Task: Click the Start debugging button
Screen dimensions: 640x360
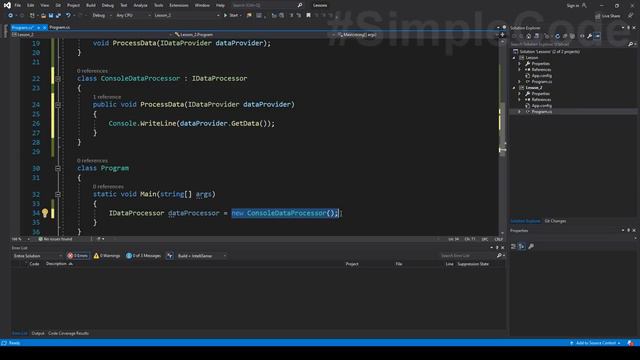Action: tap(231, 15)
